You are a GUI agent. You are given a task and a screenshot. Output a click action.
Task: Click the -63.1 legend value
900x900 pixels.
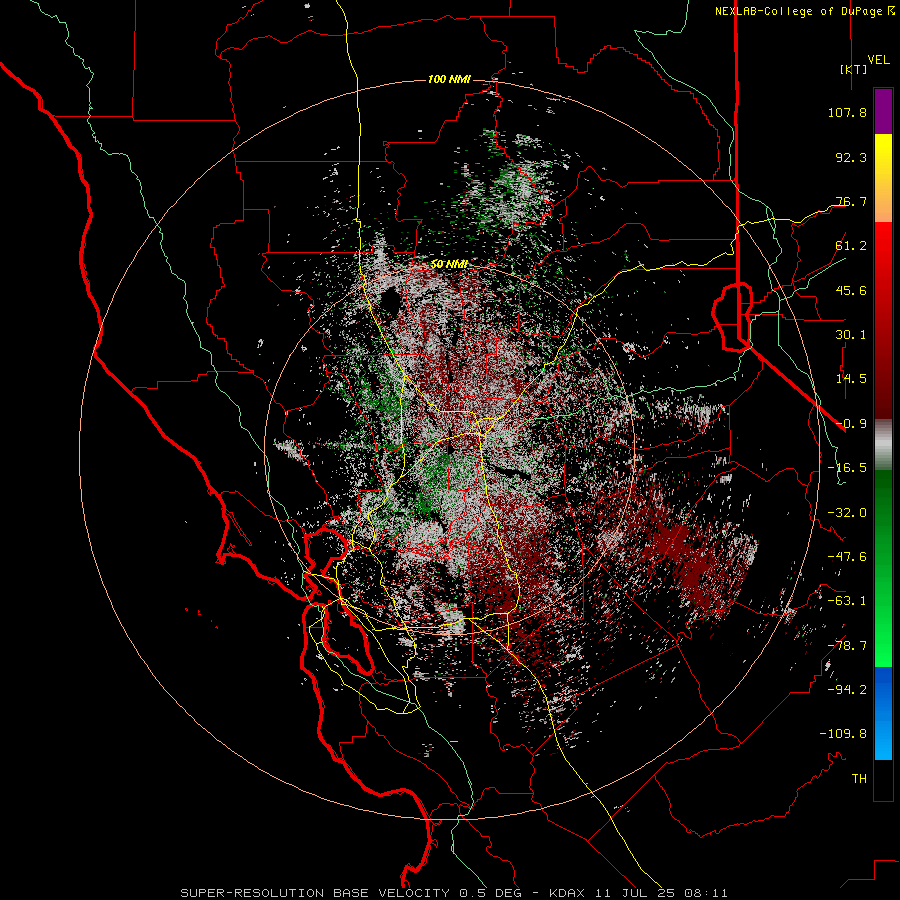pyautogui.click(x=847, y=601)
